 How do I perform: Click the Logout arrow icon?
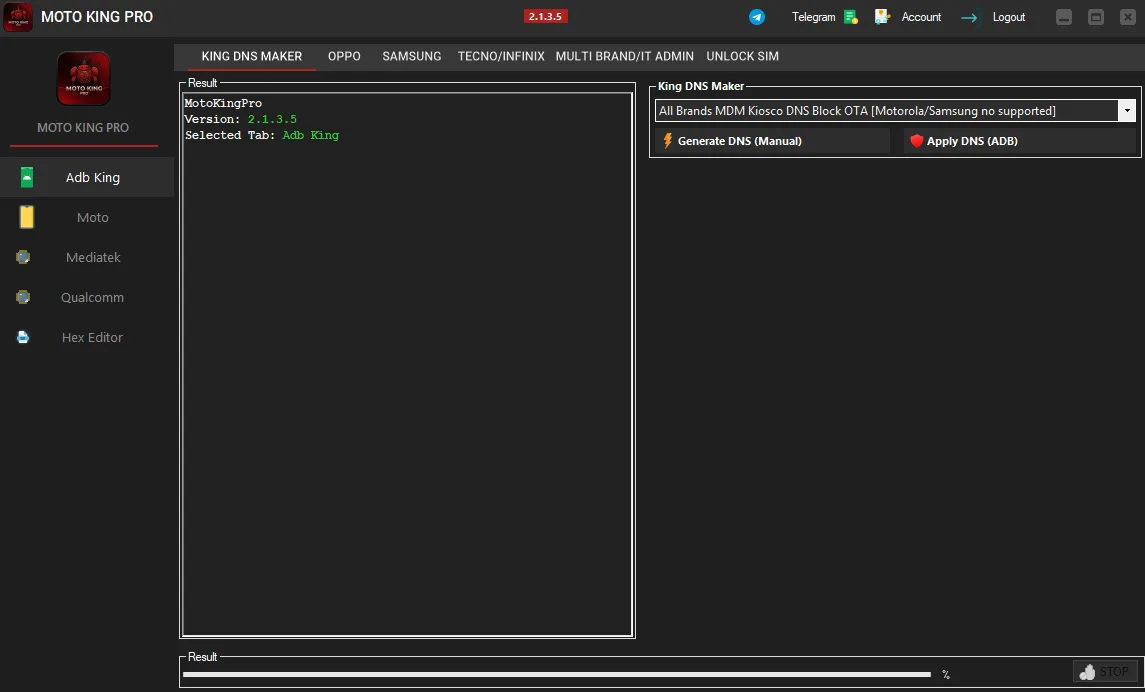point(969,18)
